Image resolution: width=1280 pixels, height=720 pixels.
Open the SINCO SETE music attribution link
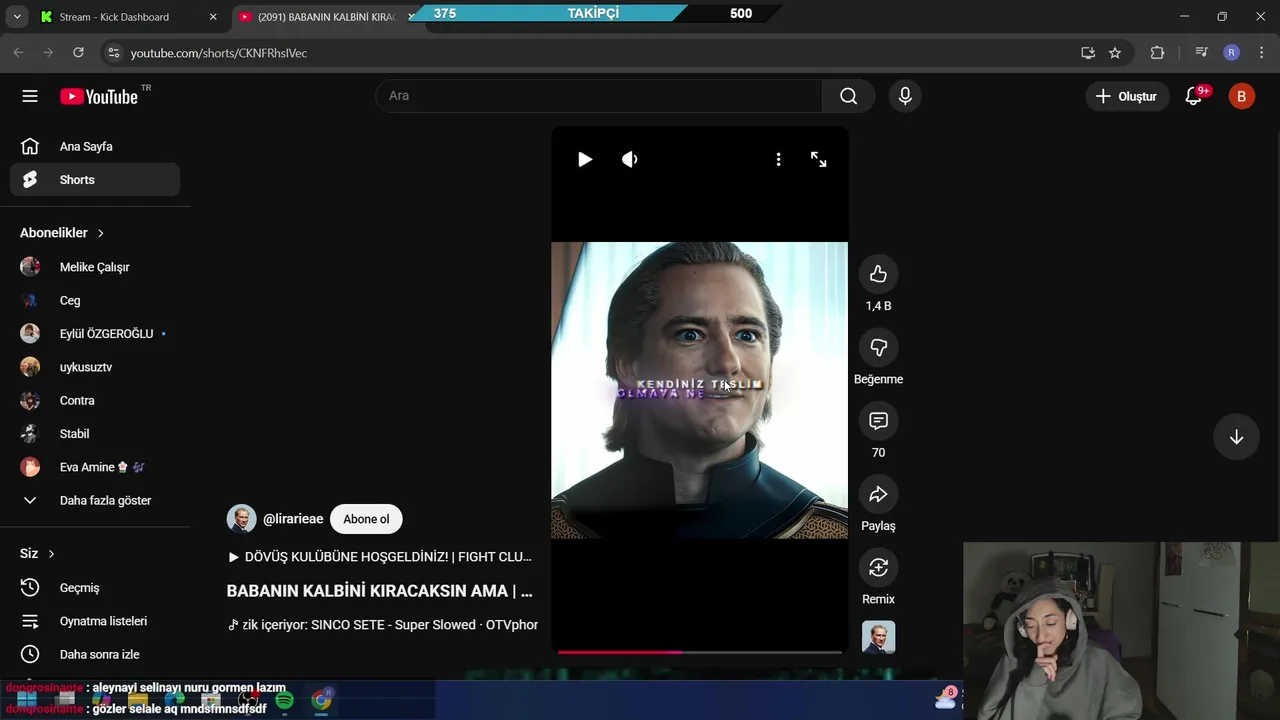coord(383,625)
